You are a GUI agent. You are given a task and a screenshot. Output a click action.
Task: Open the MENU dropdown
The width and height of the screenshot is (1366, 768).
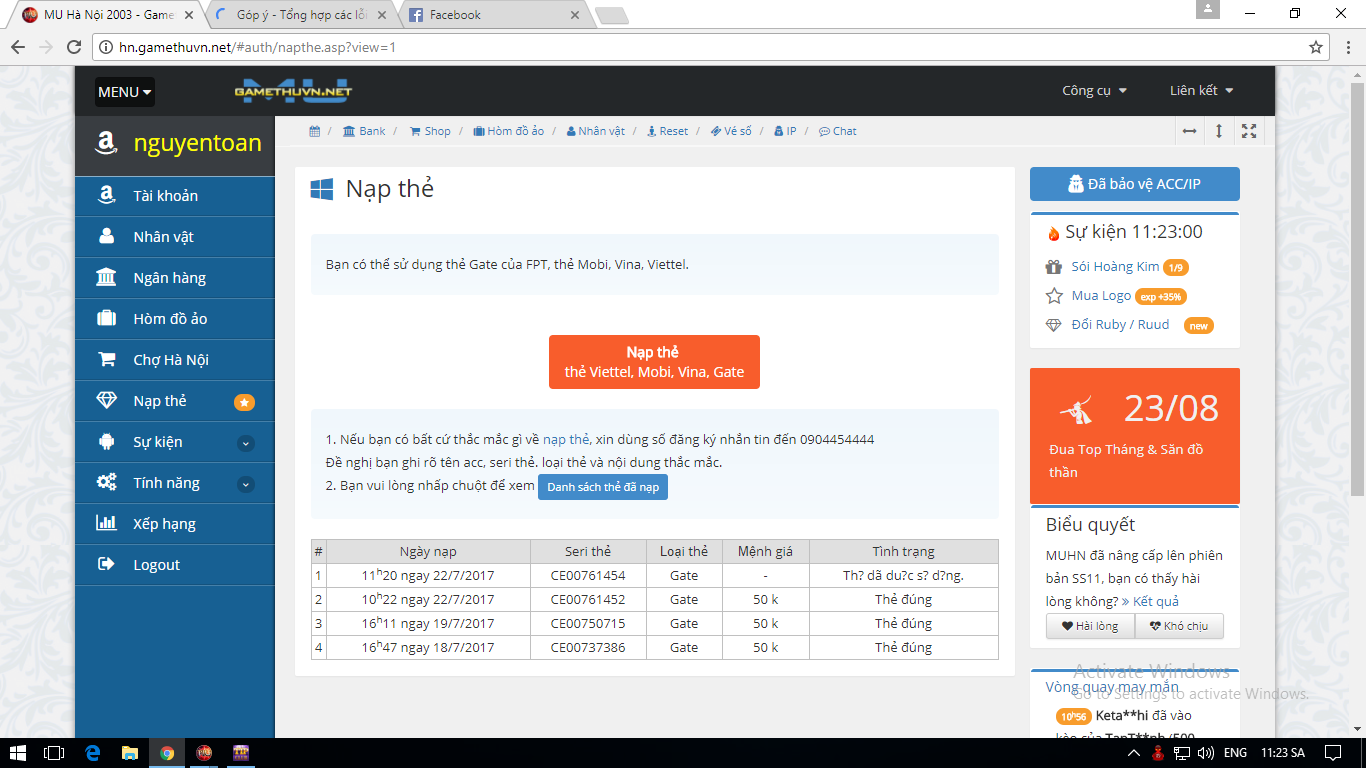125,92
